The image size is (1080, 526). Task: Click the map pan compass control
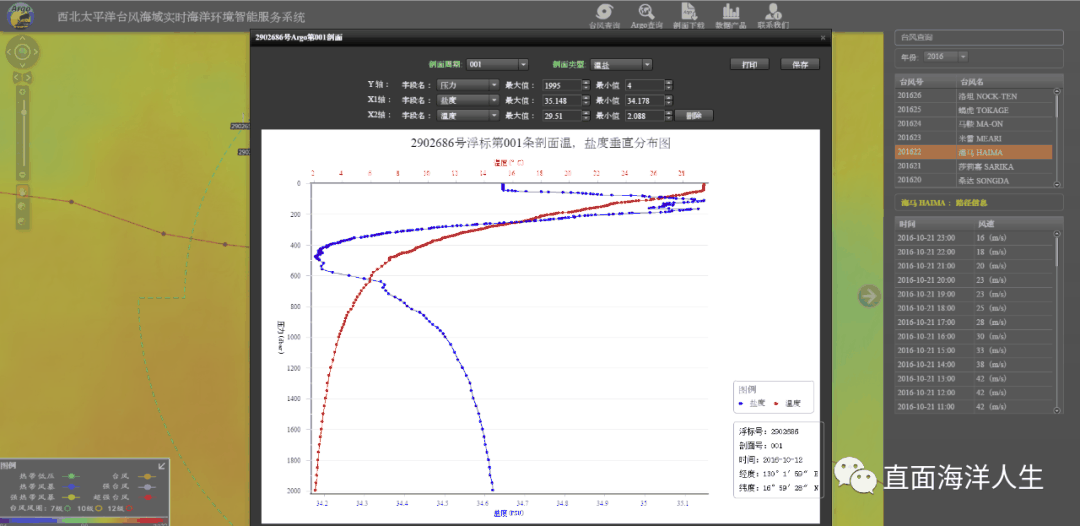(x=23, y=50)
